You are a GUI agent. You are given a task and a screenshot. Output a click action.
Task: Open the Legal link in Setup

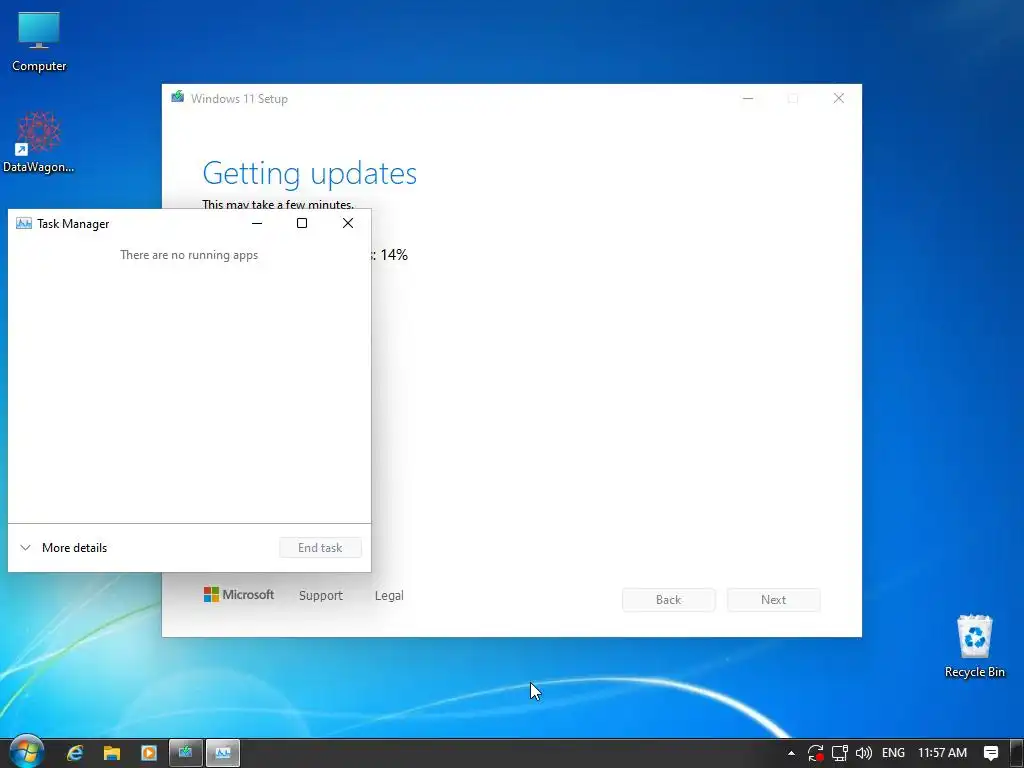389,596
